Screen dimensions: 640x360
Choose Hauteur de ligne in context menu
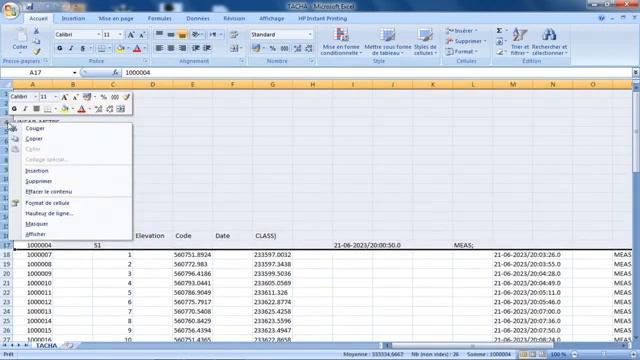[x=49, y=213]
